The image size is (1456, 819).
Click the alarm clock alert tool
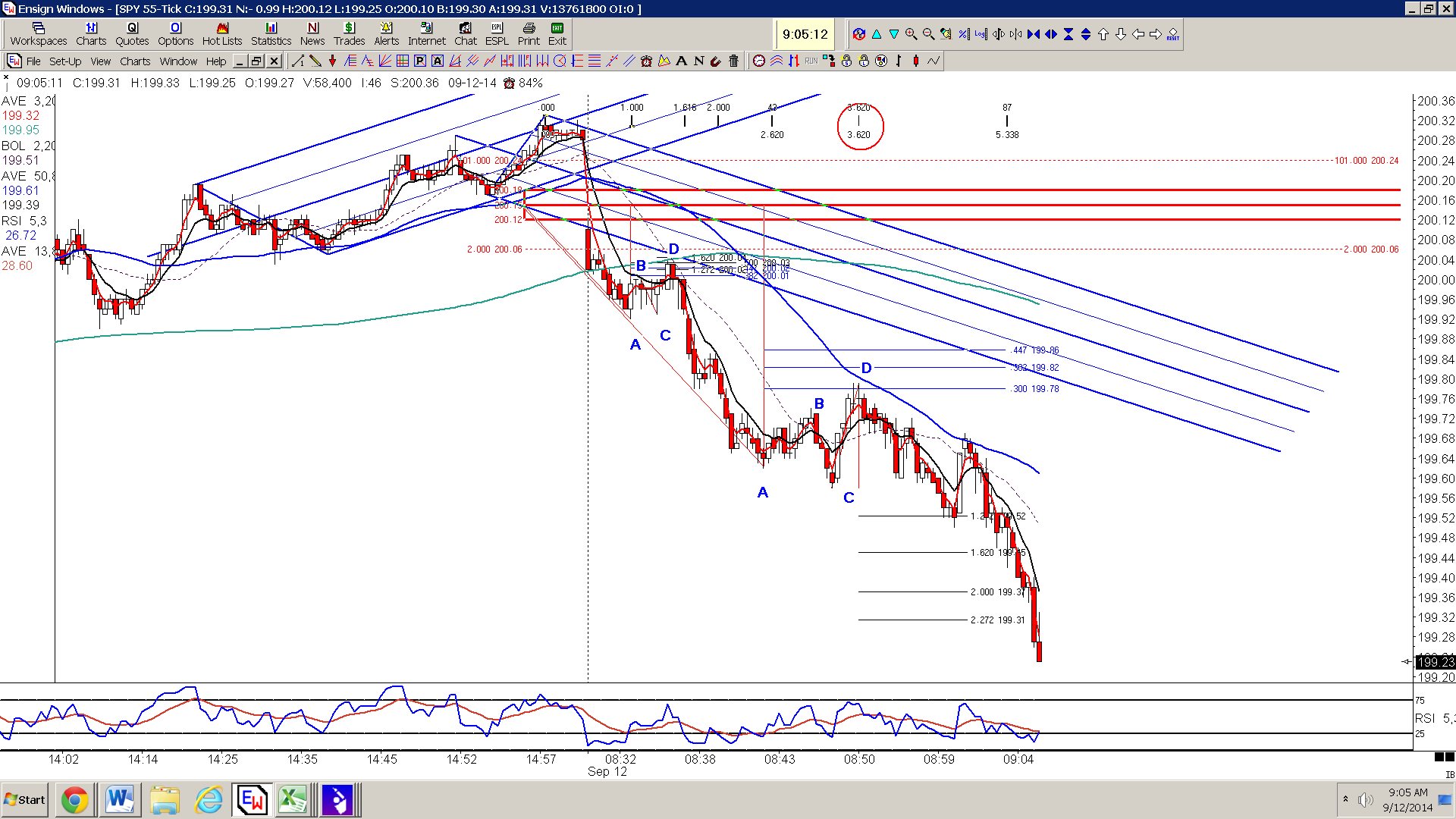click(x=647, y=61)
